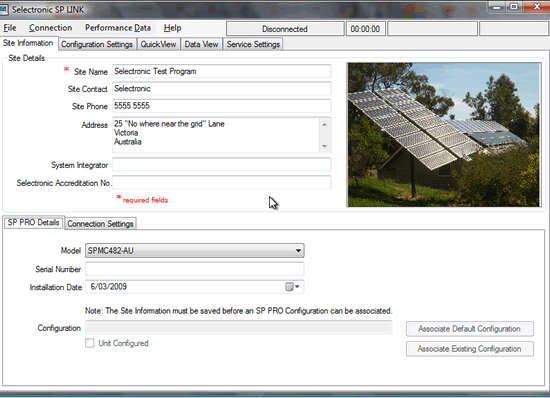The height and width of the screenshot is (398, 550).
Task: Click into the Site Name field
Action: (222, 71)
